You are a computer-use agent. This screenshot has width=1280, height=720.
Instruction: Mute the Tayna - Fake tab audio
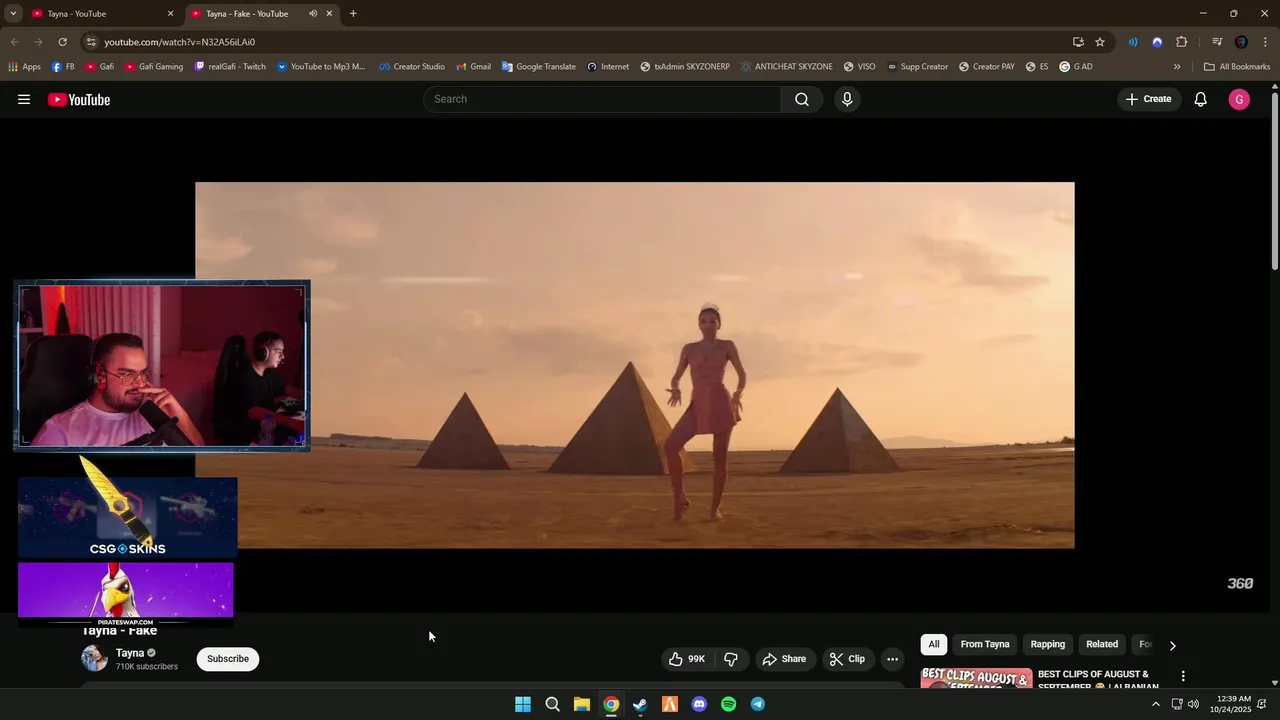coord(313,14)
